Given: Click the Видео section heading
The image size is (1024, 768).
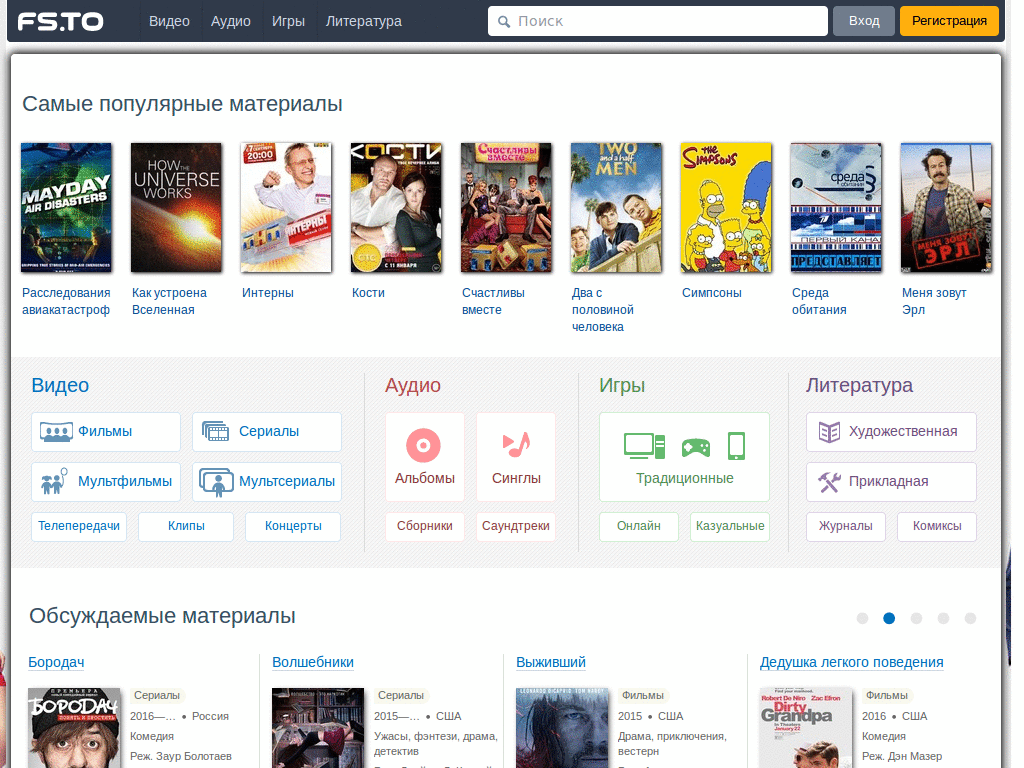Looking at the screenshot, I should 60,385.
